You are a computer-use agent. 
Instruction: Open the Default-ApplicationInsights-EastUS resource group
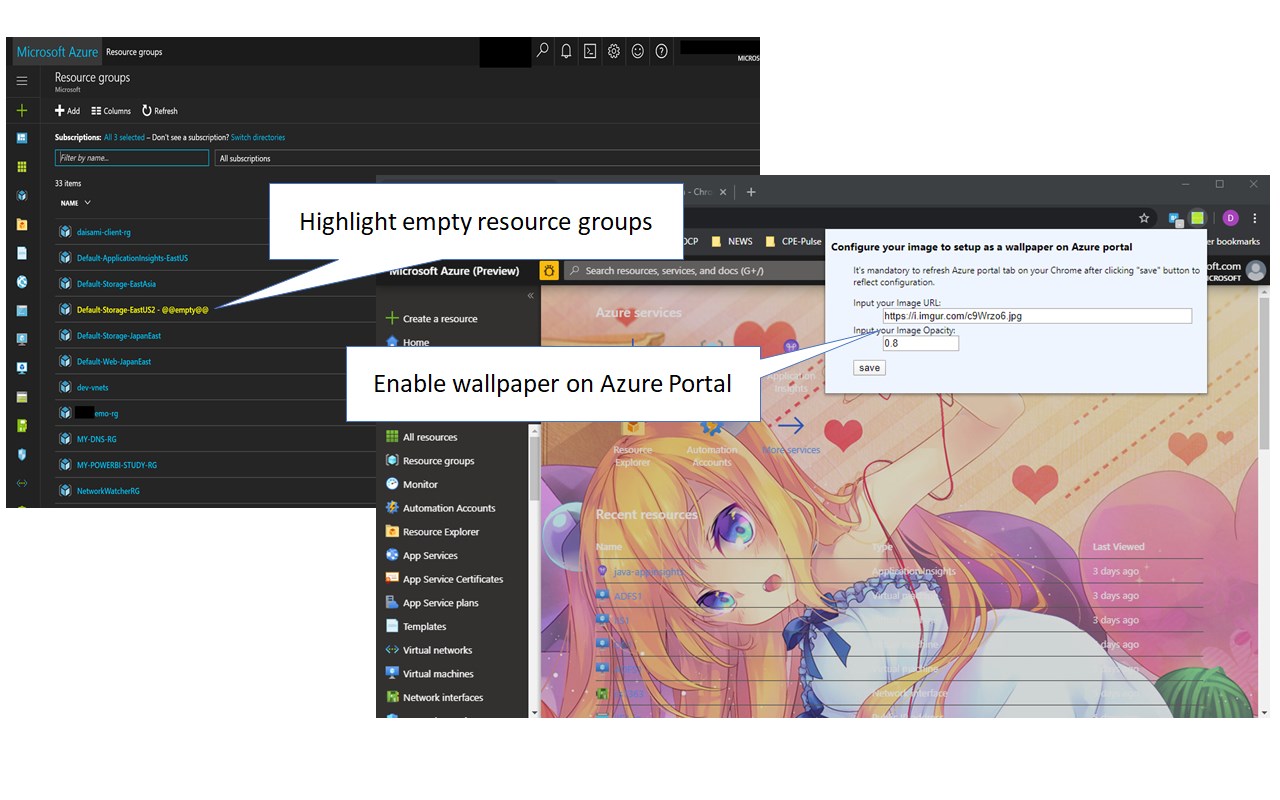click(132, 258)
